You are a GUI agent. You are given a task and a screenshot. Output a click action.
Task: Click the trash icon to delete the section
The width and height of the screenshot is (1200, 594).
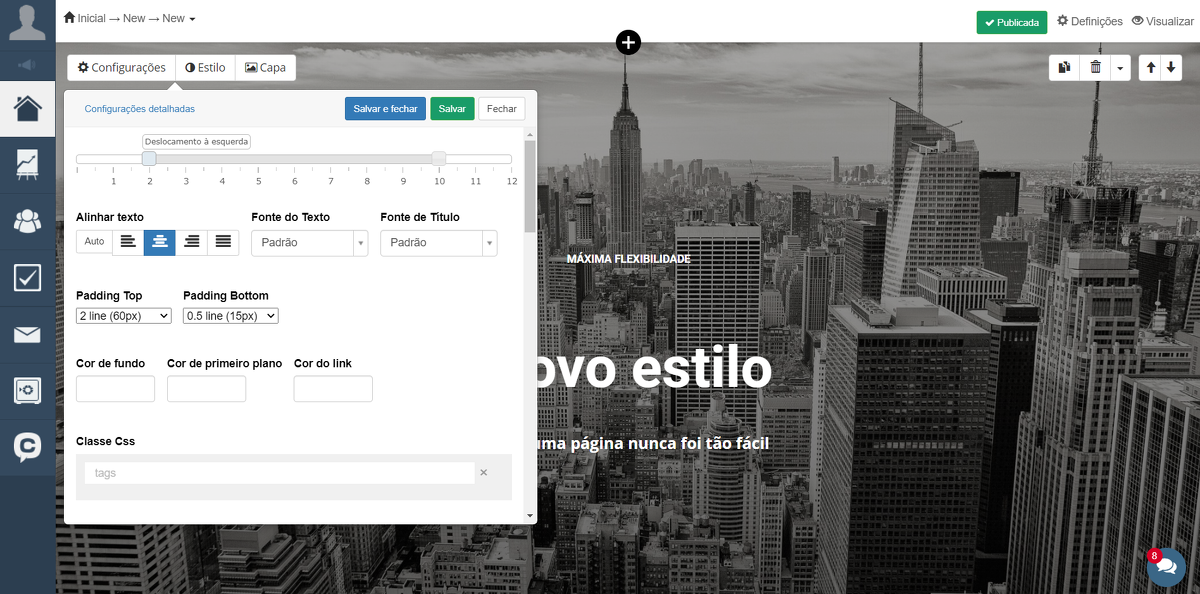[x=1096, y=67]
